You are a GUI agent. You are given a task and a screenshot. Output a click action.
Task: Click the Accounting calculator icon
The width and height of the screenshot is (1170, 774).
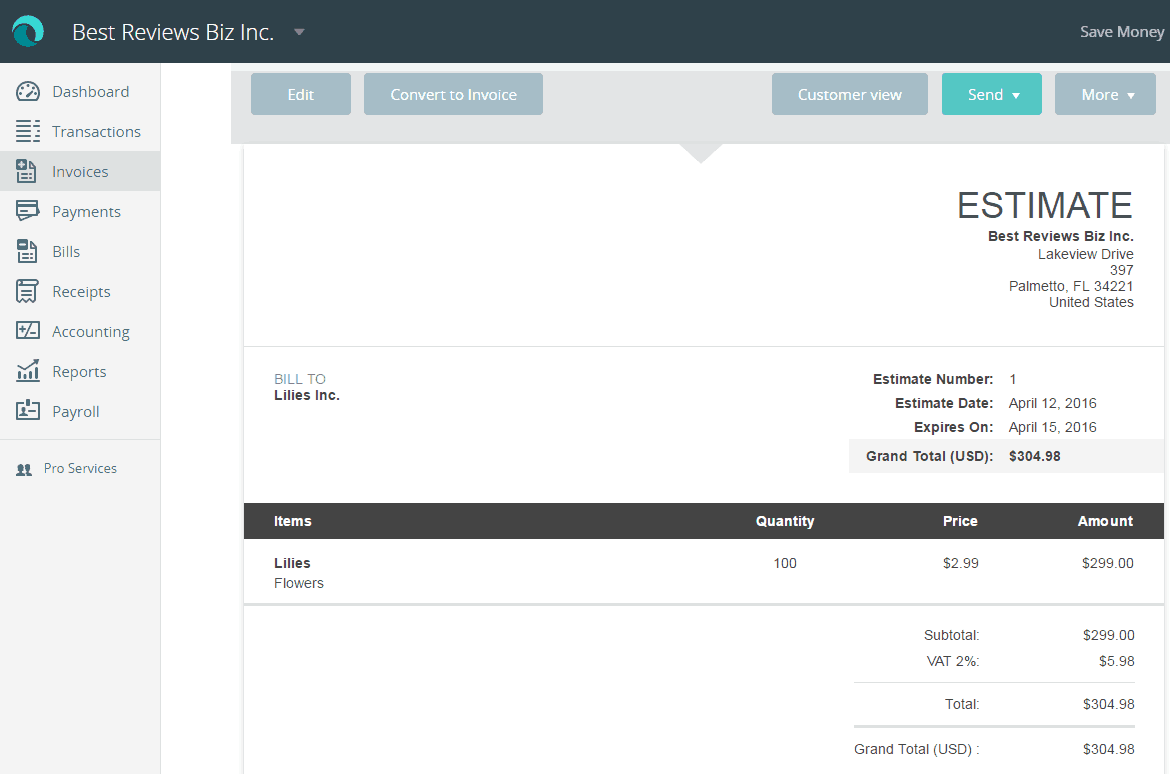tap(24, 331)
